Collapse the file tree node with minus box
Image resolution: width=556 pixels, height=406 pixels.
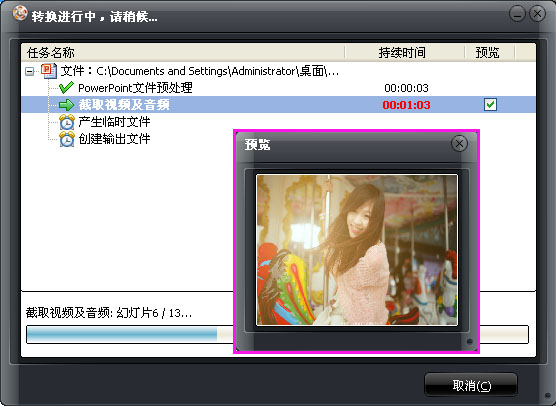click(30, 72)
